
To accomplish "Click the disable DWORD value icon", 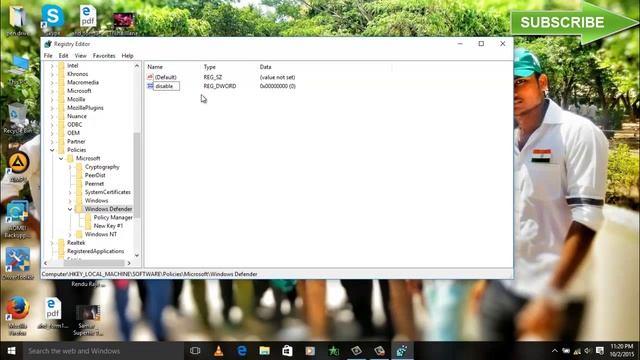I will 150,86.
